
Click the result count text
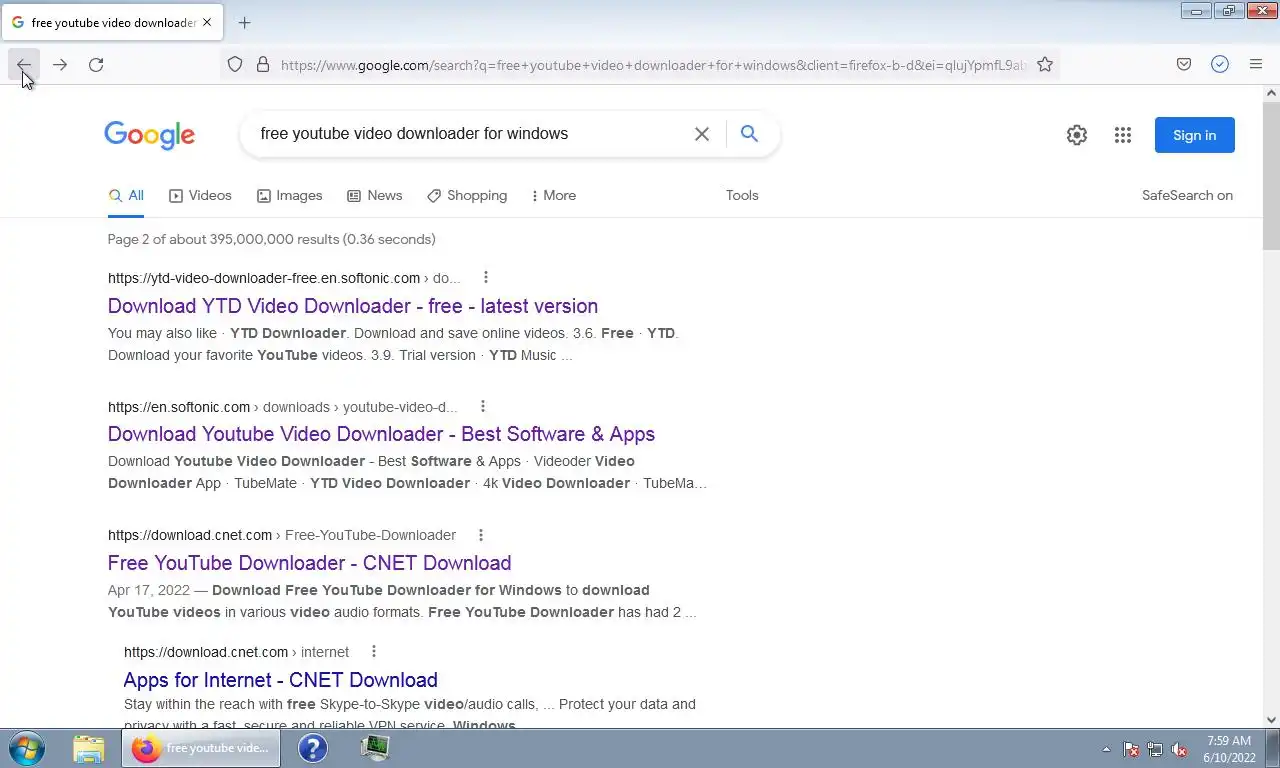point(272,239)
